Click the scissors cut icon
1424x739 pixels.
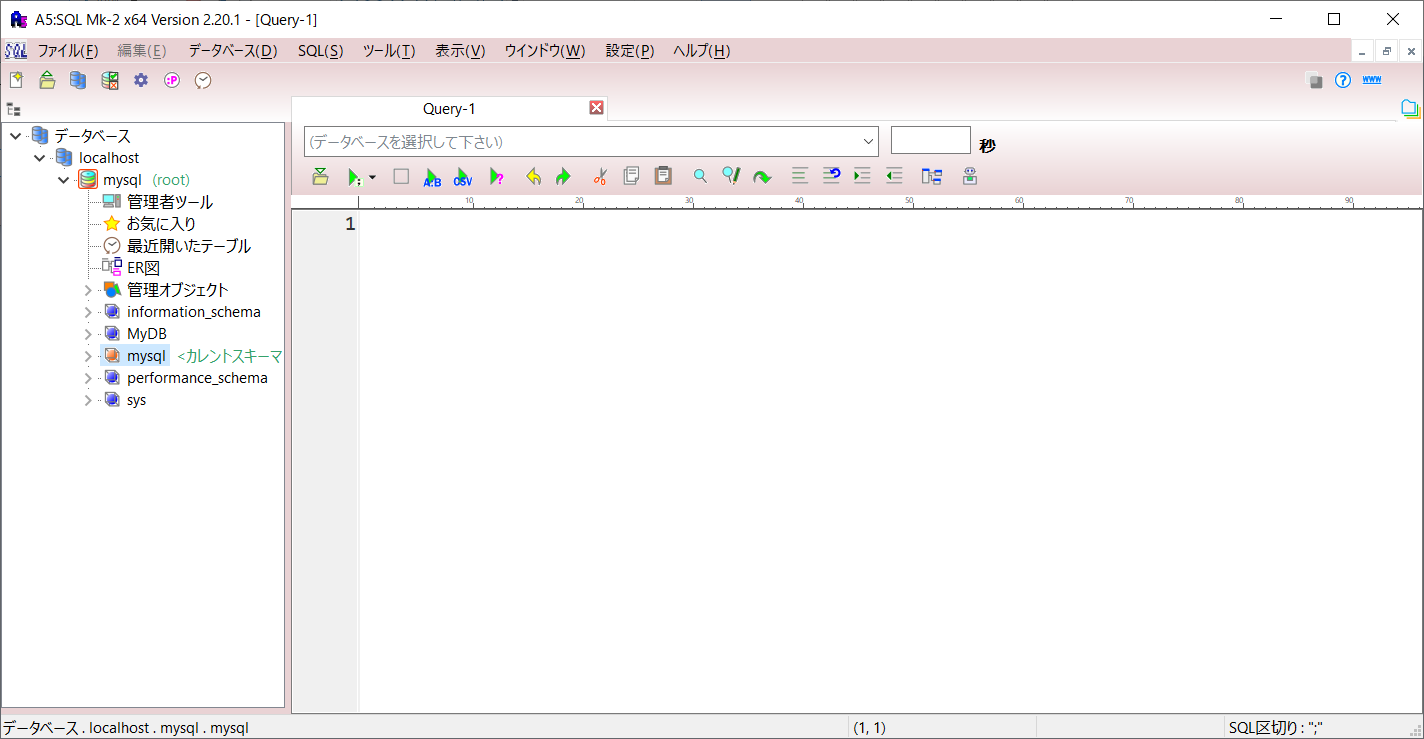coord(600,177)
